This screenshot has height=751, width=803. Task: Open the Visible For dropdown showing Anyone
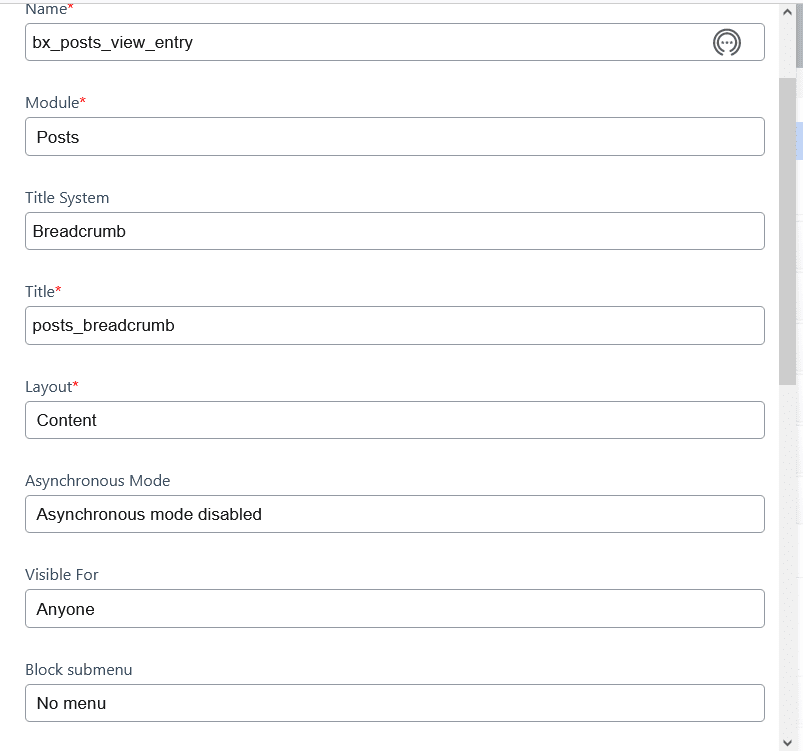pos(394,608)
